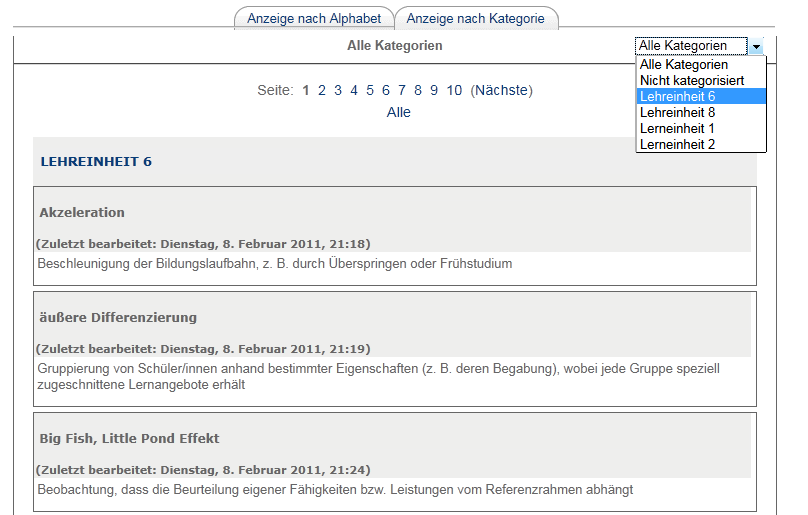Show all entries via the Alle link

pyautogui.click(x=398, y=112)
